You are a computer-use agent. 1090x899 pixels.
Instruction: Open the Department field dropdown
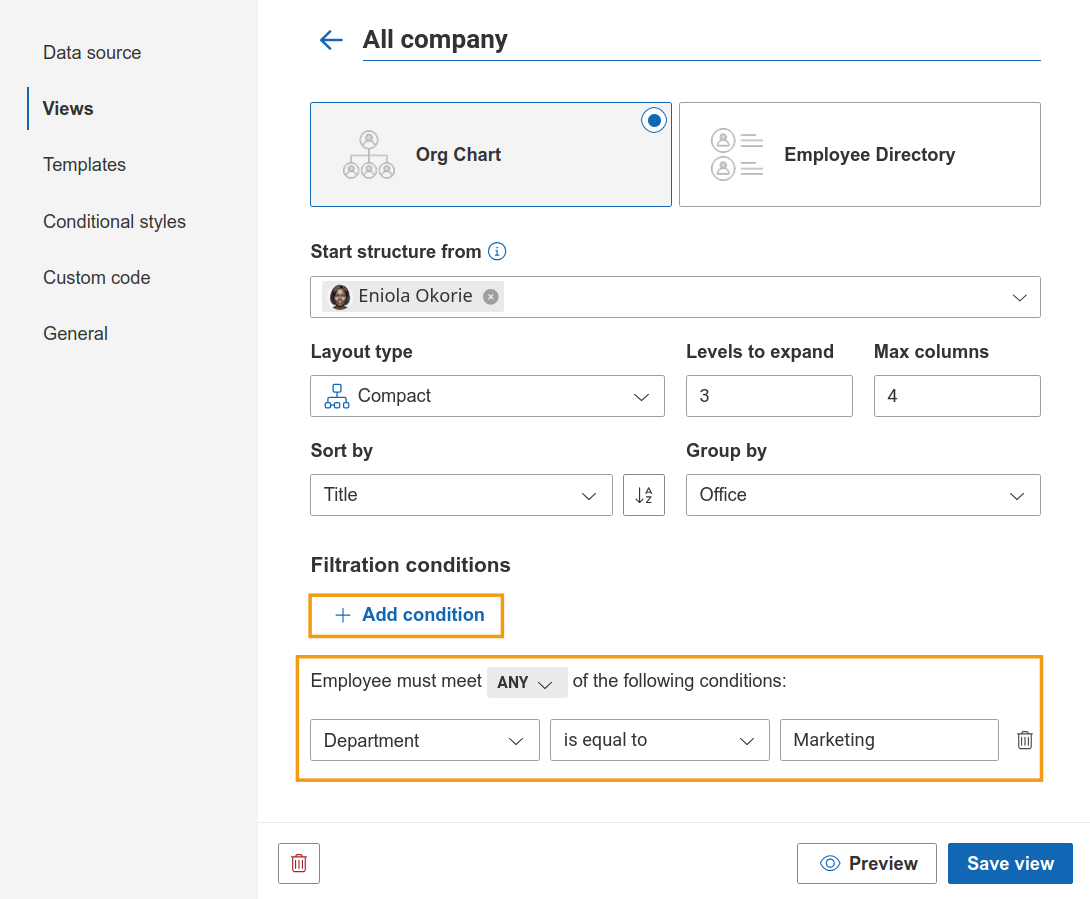[x=425, y=740]
